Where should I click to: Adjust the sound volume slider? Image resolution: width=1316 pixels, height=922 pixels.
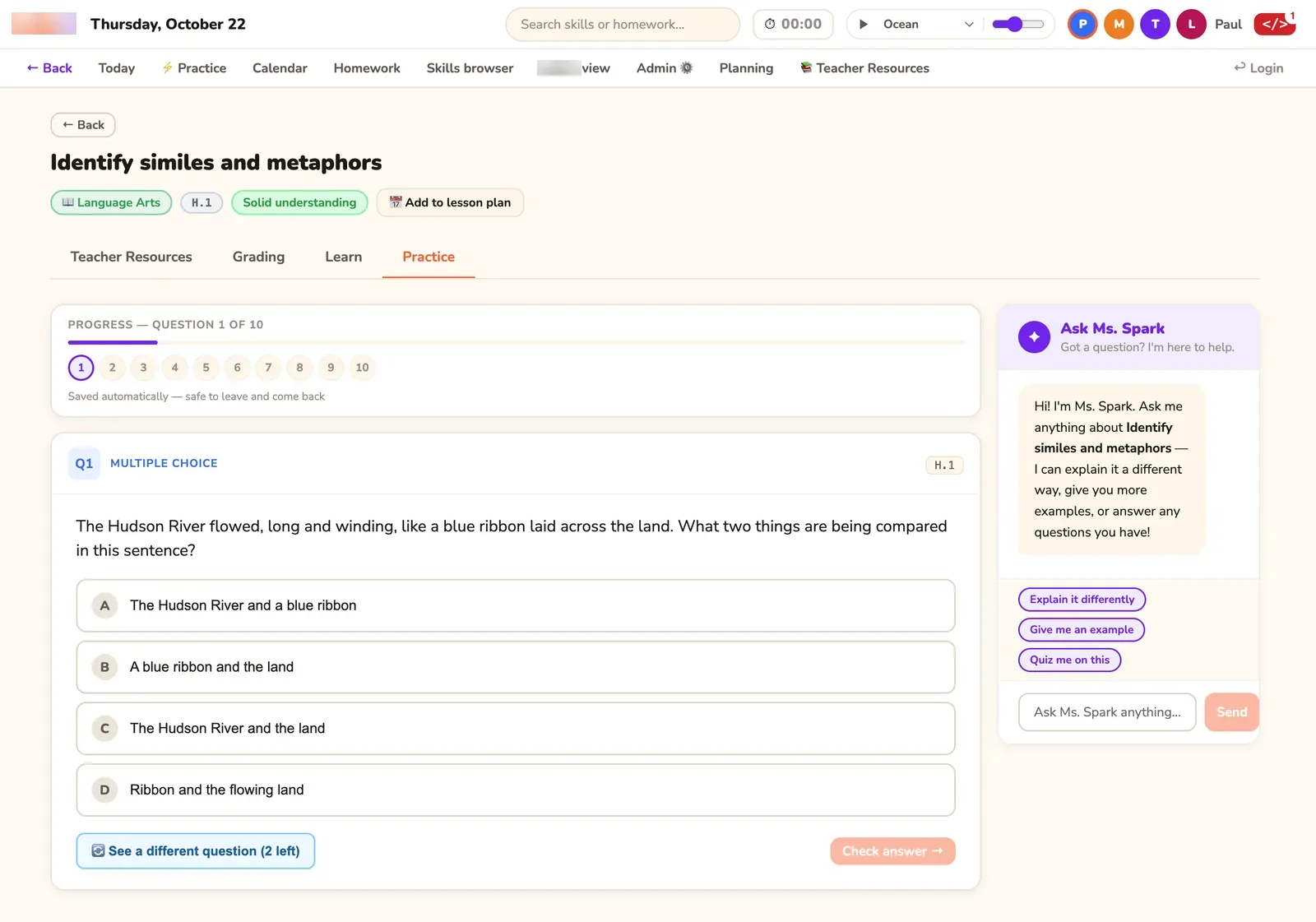pyautogui.click(x=1018, y=25)
